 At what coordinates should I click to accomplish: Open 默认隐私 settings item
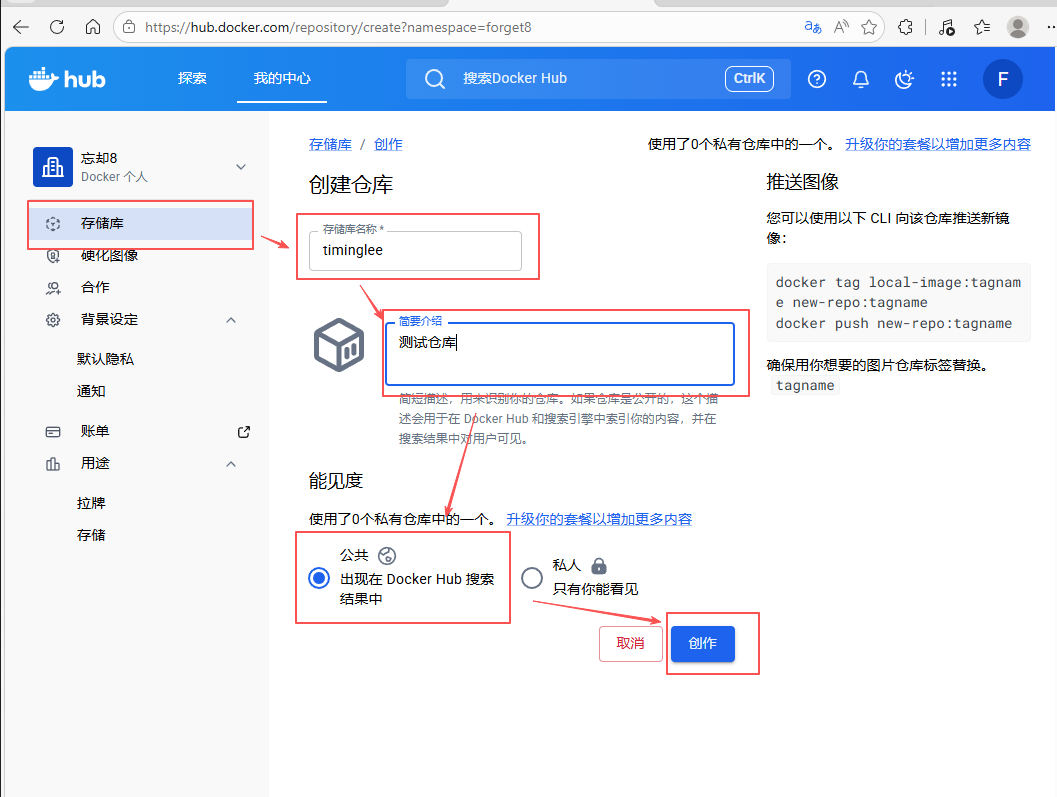click(x=105, y=359)
